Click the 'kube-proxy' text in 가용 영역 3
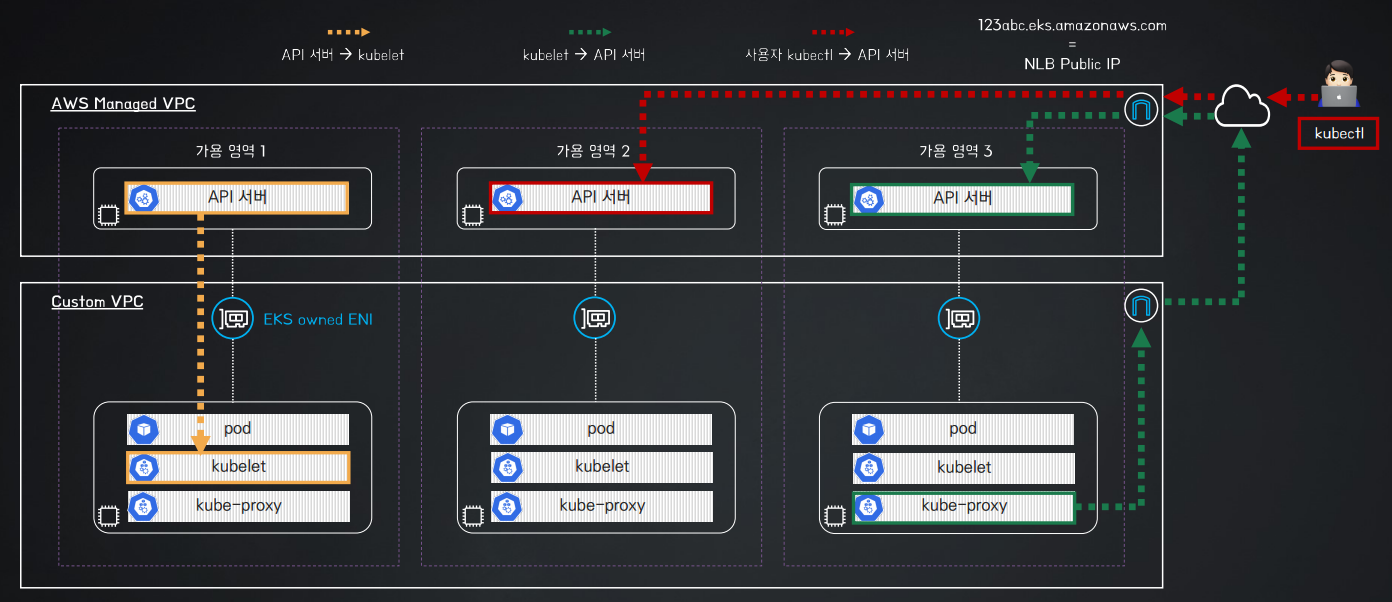 [964, 505]
